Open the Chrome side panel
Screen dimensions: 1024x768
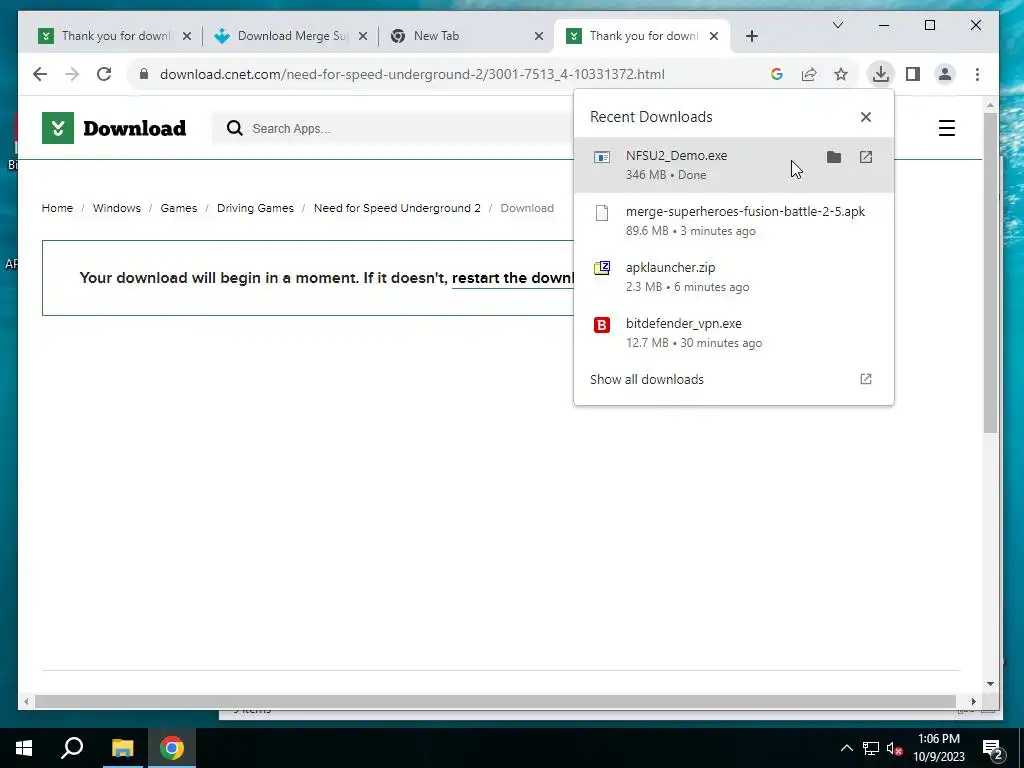(x=913, y=74)
